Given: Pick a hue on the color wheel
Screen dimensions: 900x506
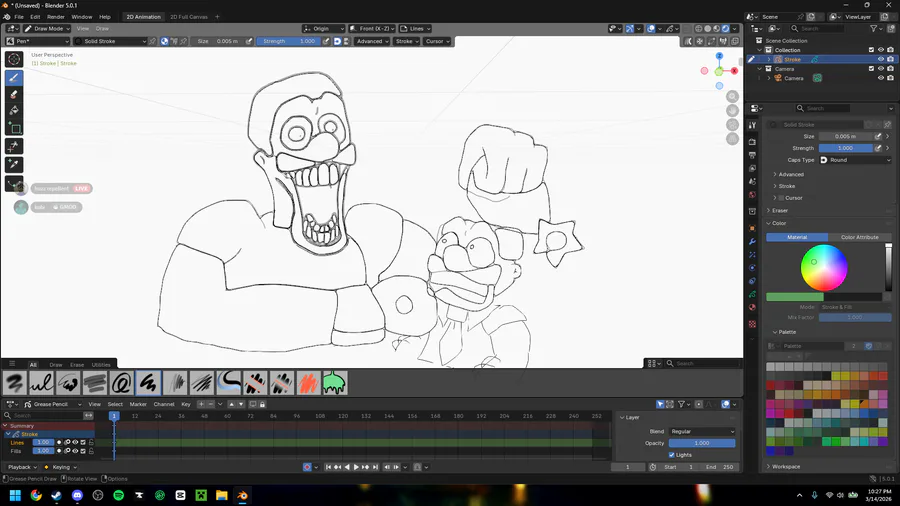Looking at the screenshot, I should click(x=824, y=268).
